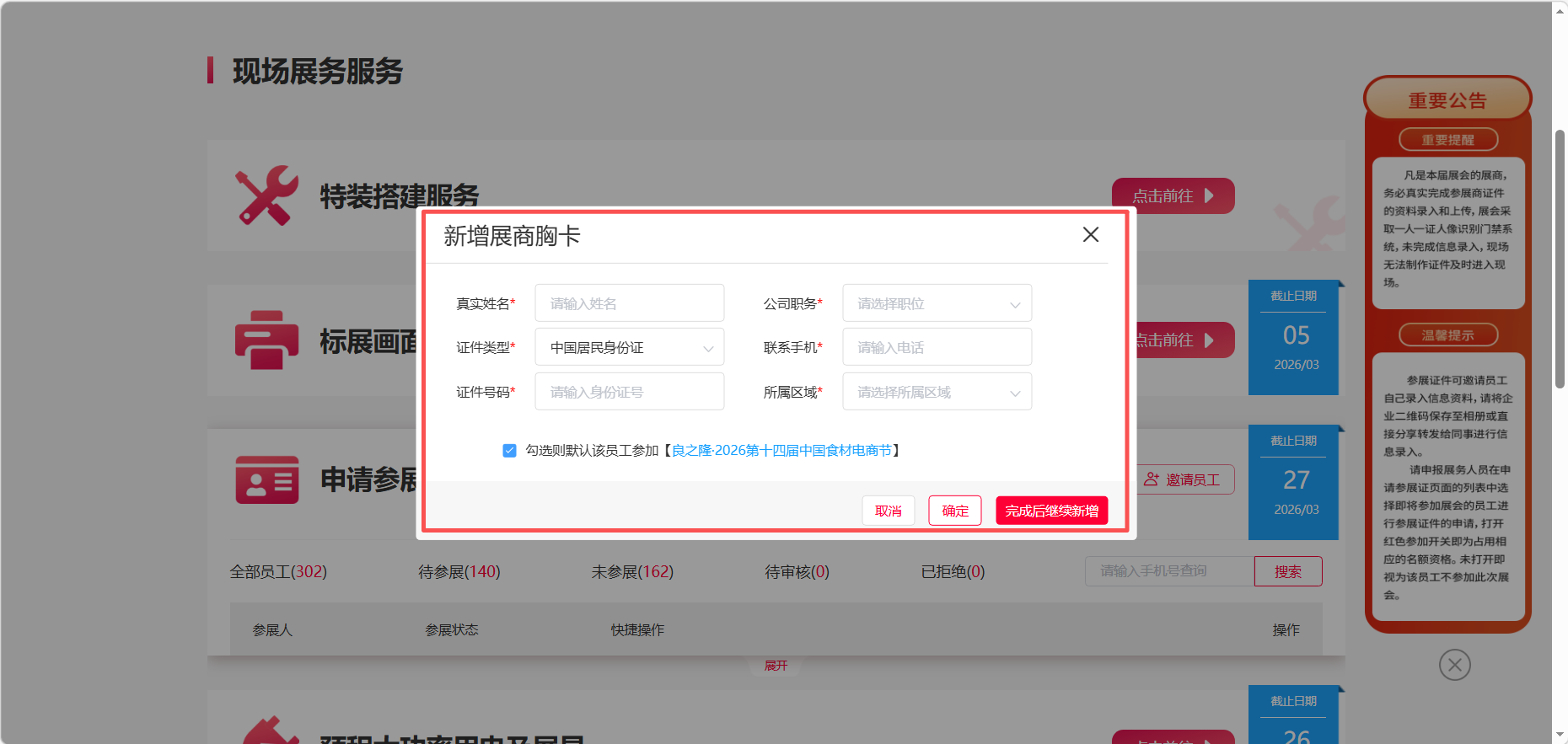Uncheck the default employee participation checkbox

(x=509, y=451)
